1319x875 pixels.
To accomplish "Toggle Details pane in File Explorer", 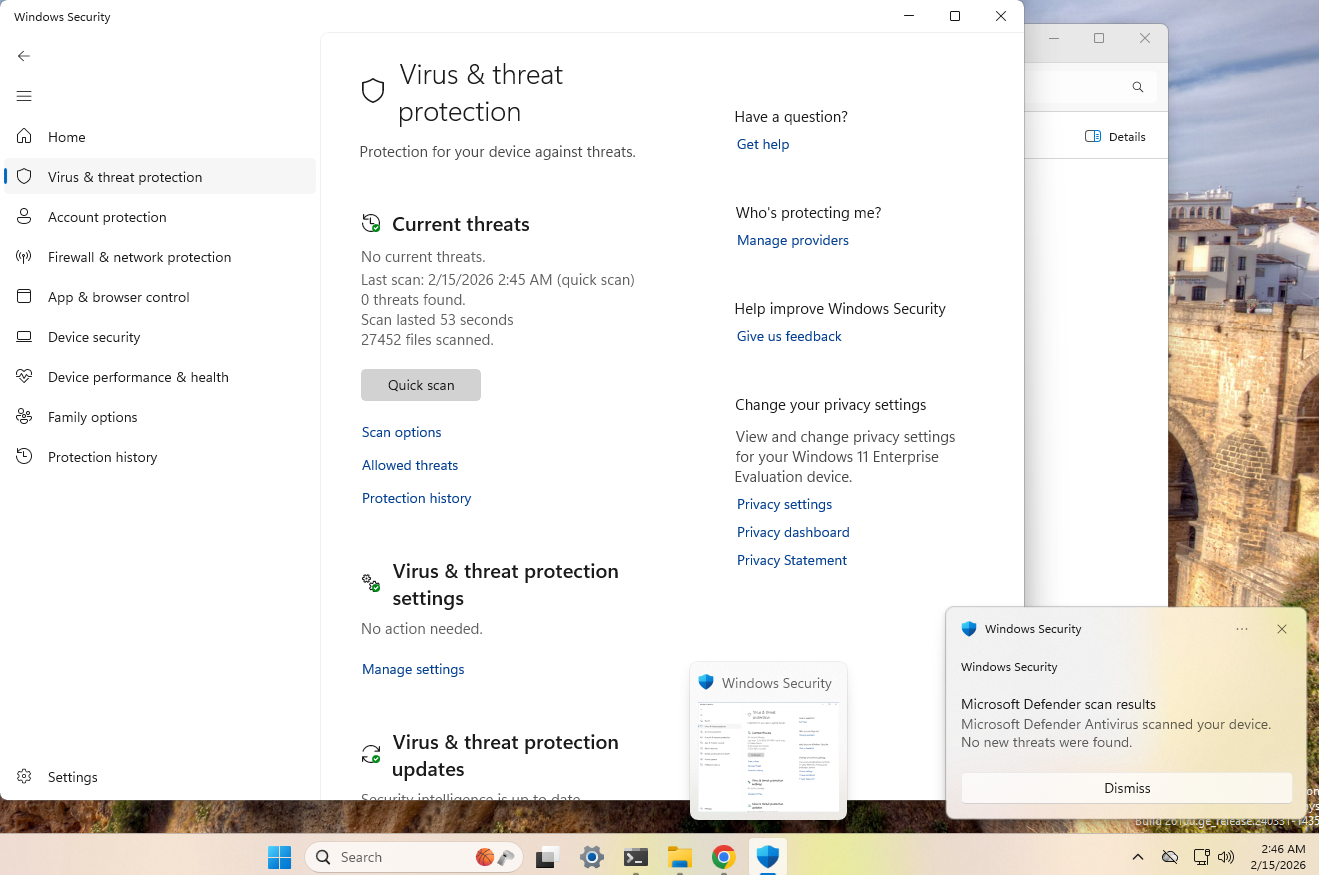I will 1115,137.
